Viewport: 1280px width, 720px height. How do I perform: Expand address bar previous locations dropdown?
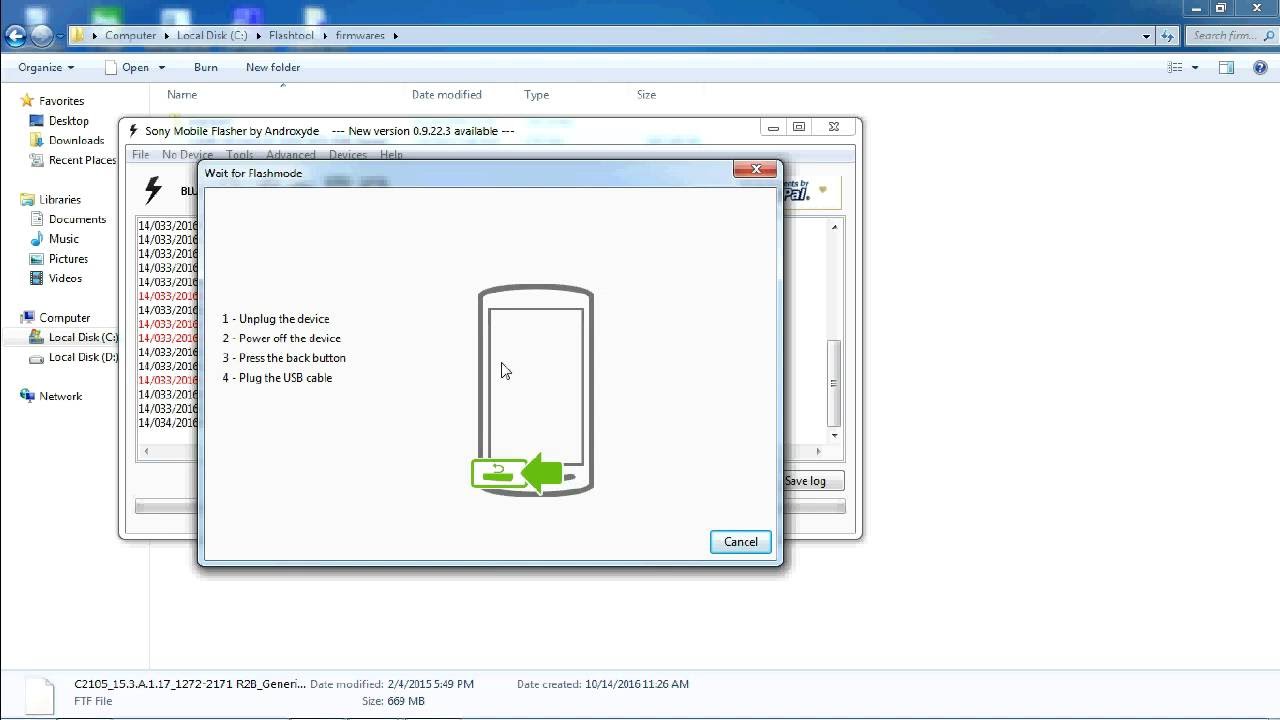click(x=1146, y=35)
